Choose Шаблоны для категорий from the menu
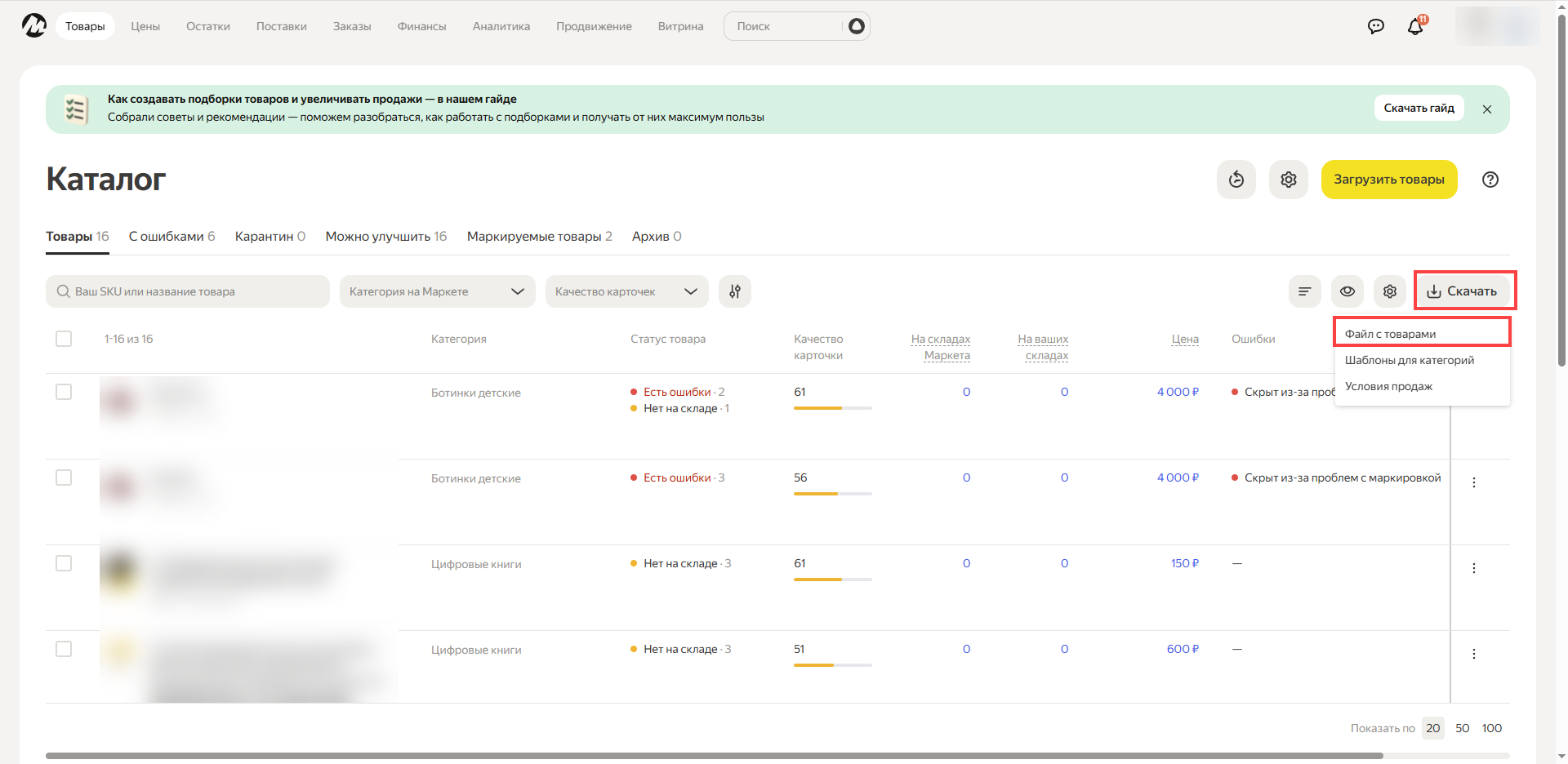Screen dimensions: 1568x764 click(1409, 360)
